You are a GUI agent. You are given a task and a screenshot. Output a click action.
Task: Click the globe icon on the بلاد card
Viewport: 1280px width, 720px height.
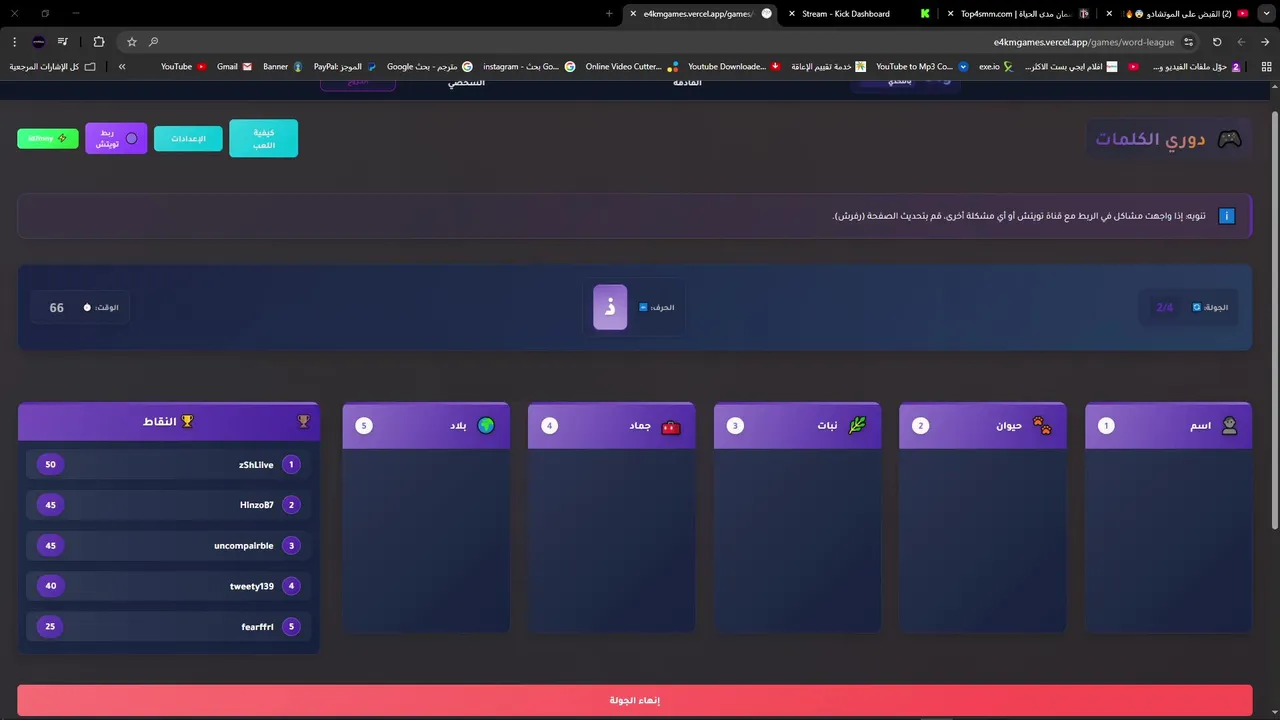point(486,426)
